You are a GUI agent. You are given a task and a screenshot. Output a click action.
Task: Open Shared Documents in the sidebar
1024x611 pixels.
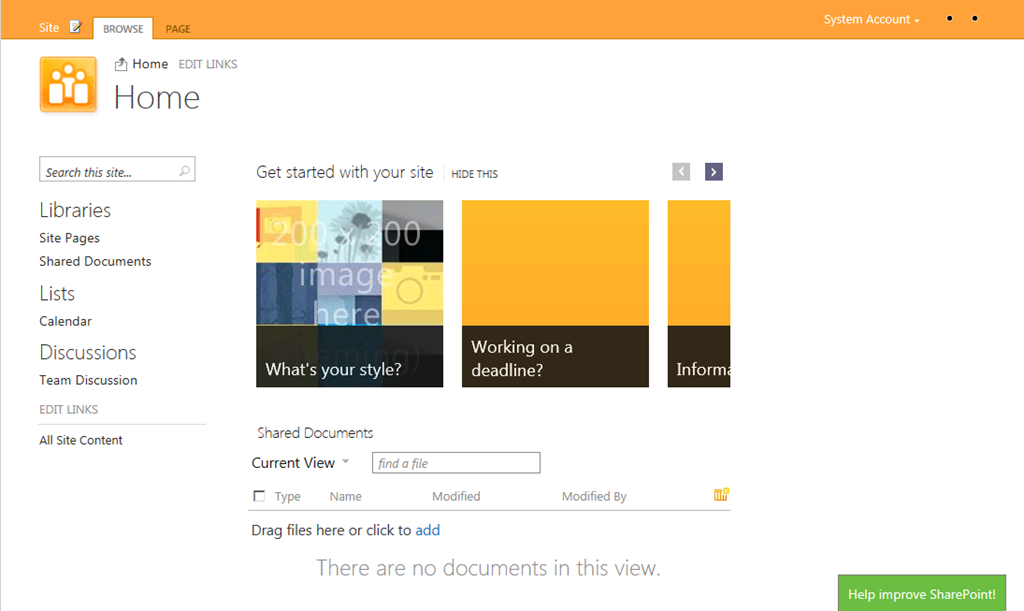[95, 261]
